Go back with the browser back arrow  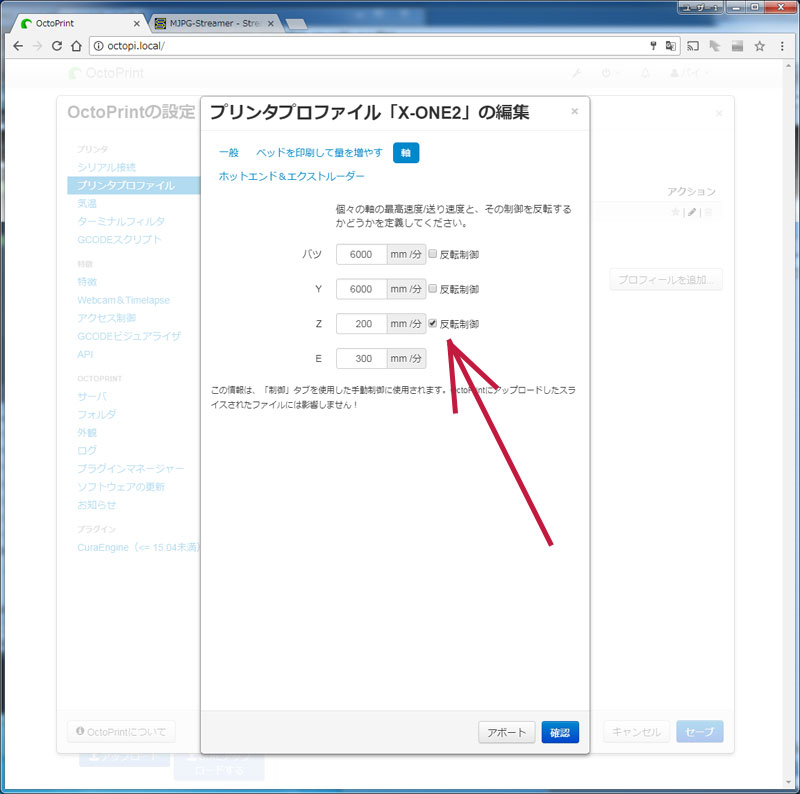(18, 46)
